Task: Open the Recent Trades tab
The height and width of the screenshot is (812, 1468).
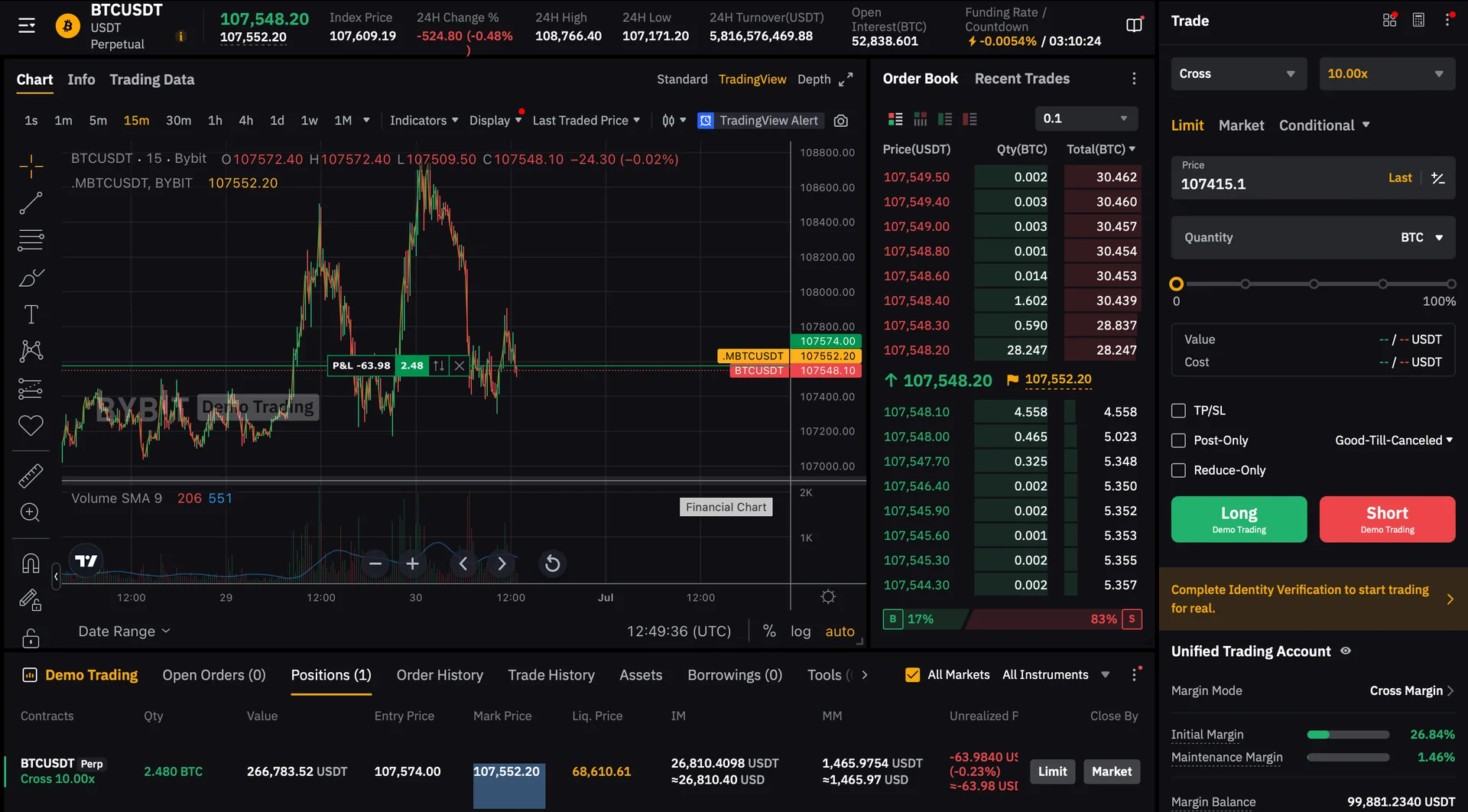Action: (1022, 79)
